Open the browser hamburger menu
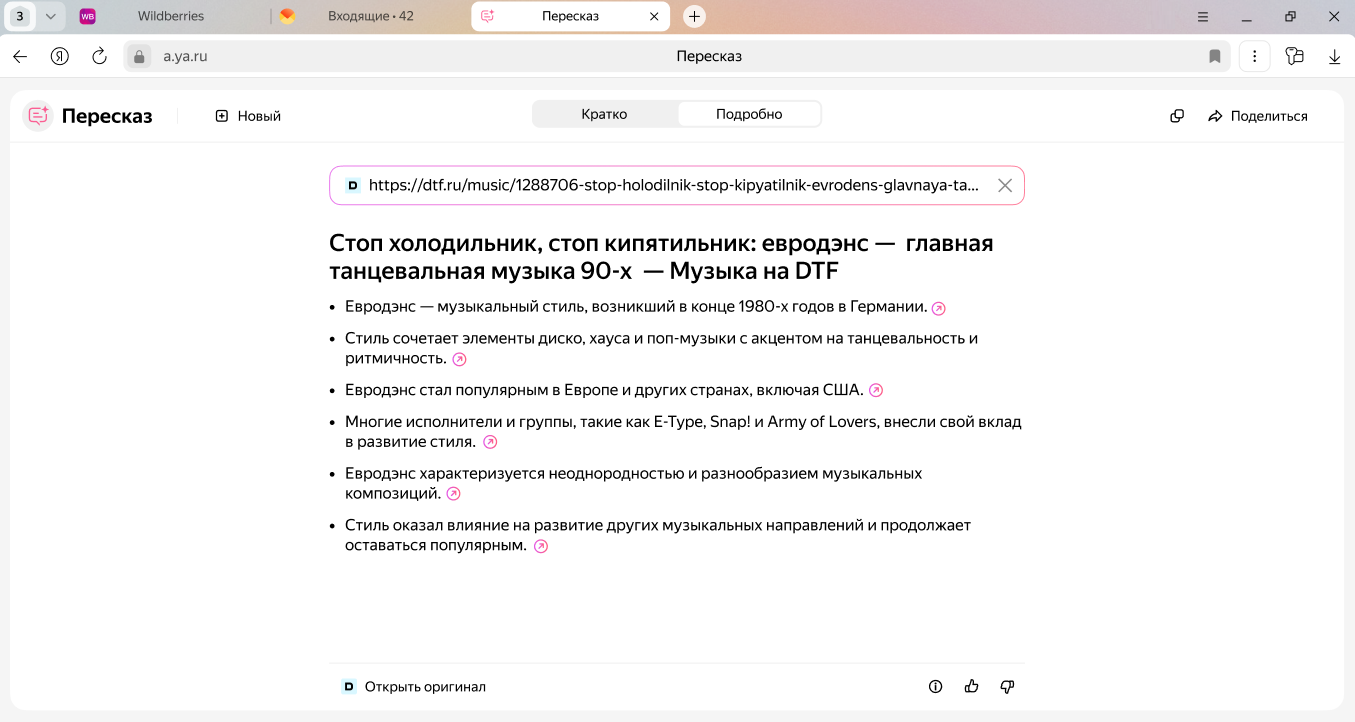The width and height of the screenshot is (1355, 722). (x=1203, y=16)
